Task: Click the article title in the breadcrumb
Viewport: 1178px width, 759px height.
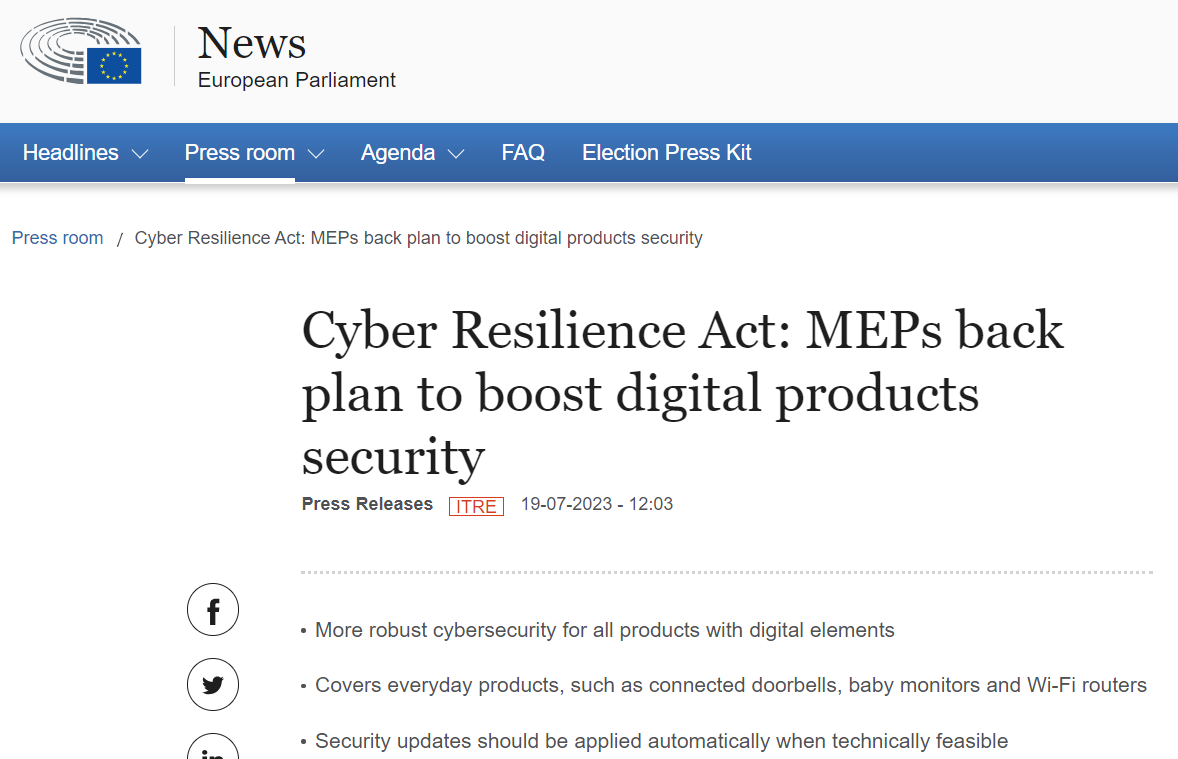Action: (418, 238)
